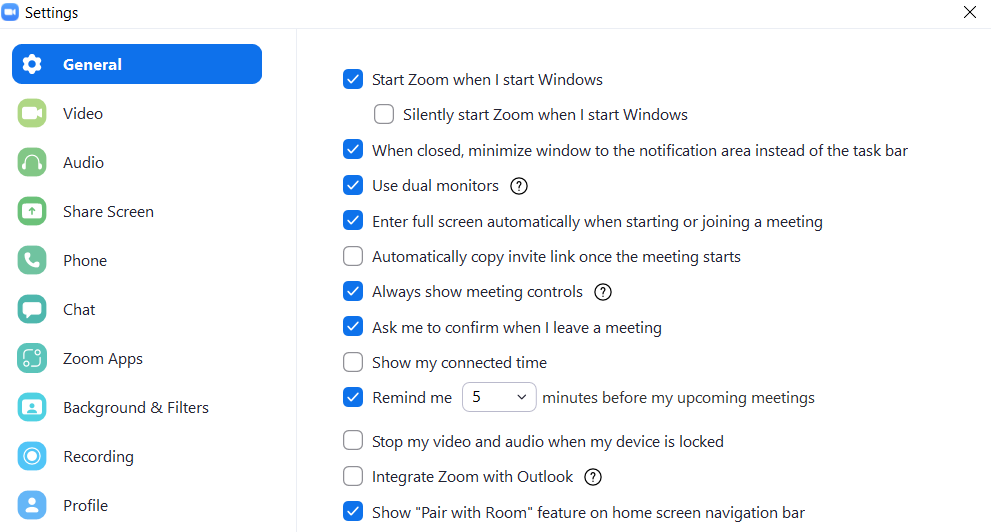
Task: Click help icon beside Use dual monitors
Action: click(x=519, y=186)
